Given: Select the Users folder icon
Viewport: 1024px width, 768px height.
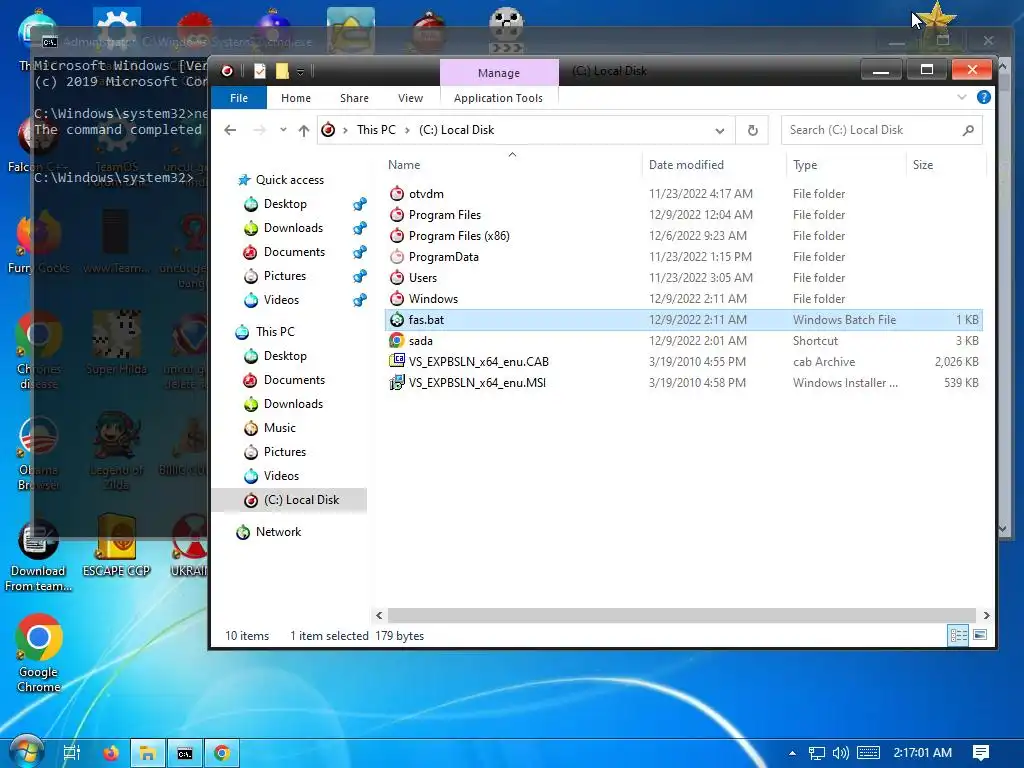Looking at the screenshot, I should (396, 278).
